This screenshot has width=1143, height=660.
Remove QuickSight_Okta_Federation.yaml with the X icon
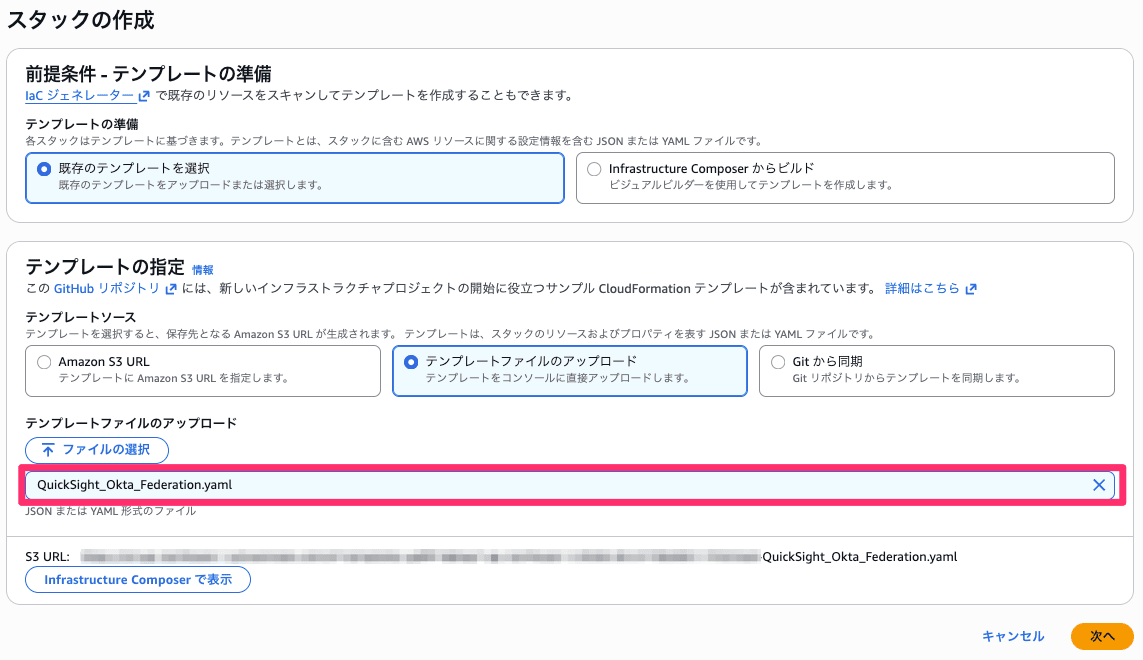1098,485
